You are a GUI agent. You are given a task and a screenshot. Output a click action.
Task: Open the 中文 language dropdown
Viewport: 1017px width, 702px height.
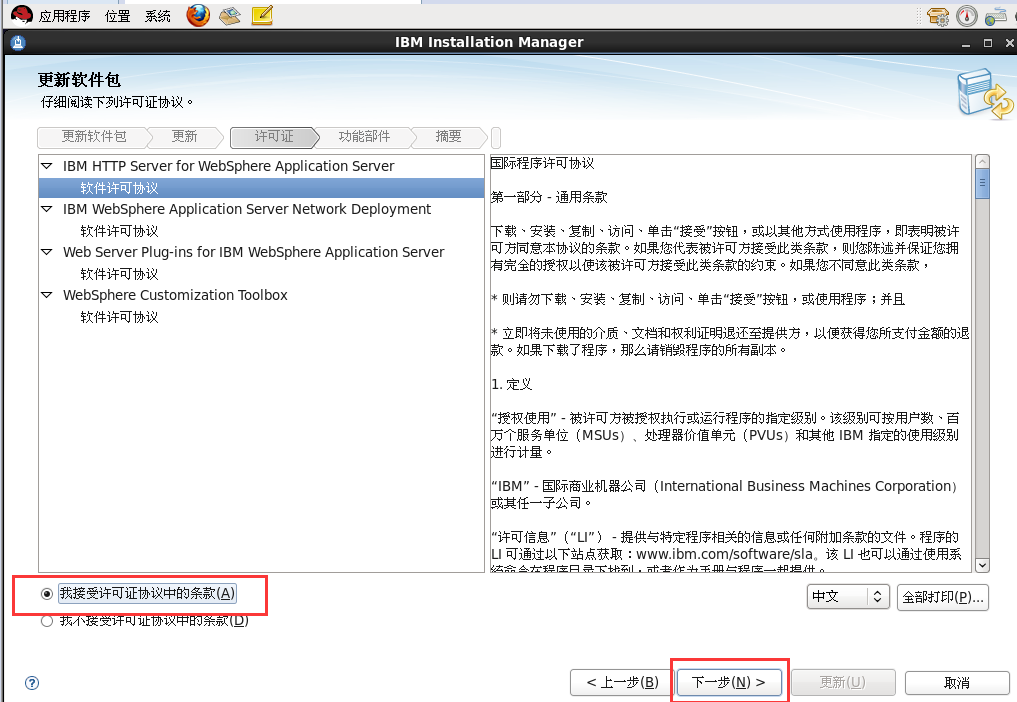tap(847, 596)
